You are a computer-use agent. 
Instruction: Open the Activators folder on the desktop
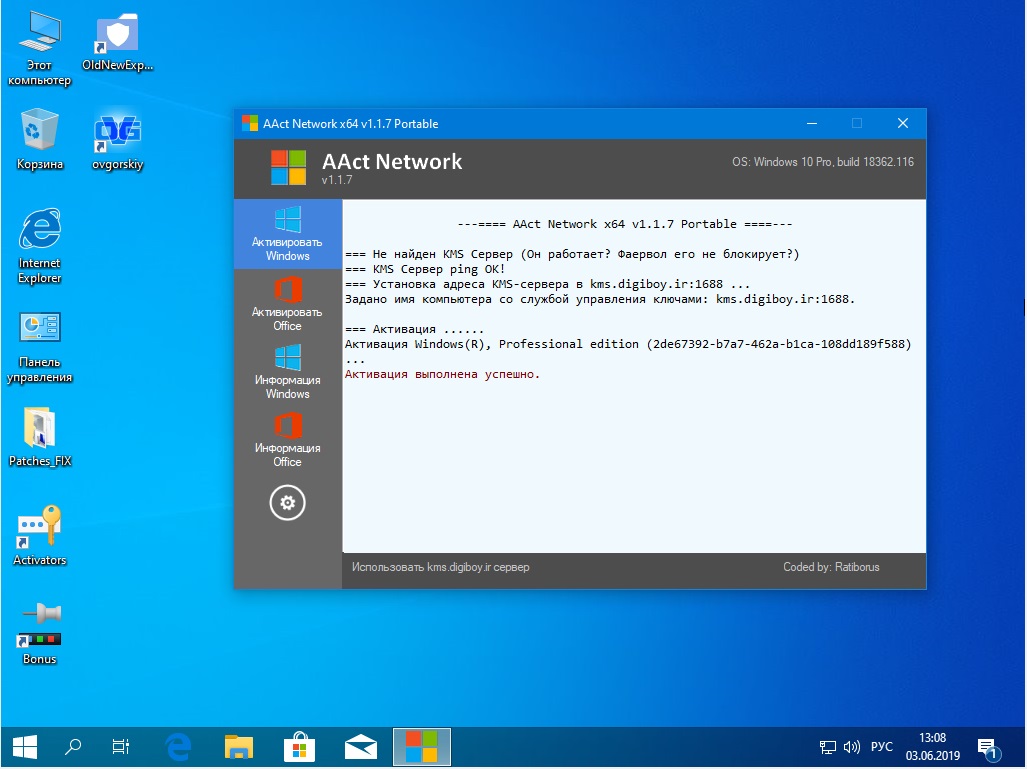[x=39, y=535]
